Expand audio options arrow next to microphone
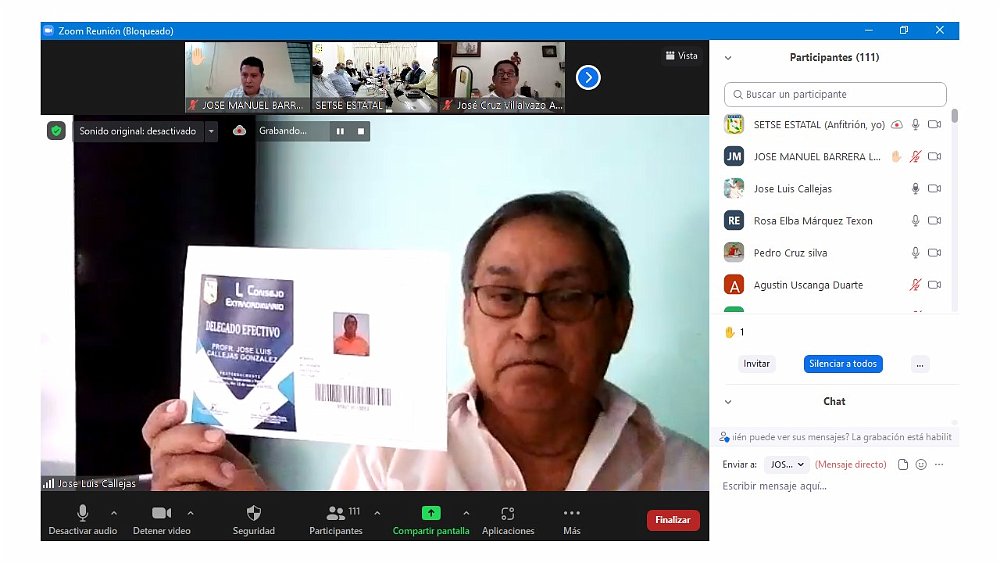This screenshot has width=1000, height=563. [113, 513]
